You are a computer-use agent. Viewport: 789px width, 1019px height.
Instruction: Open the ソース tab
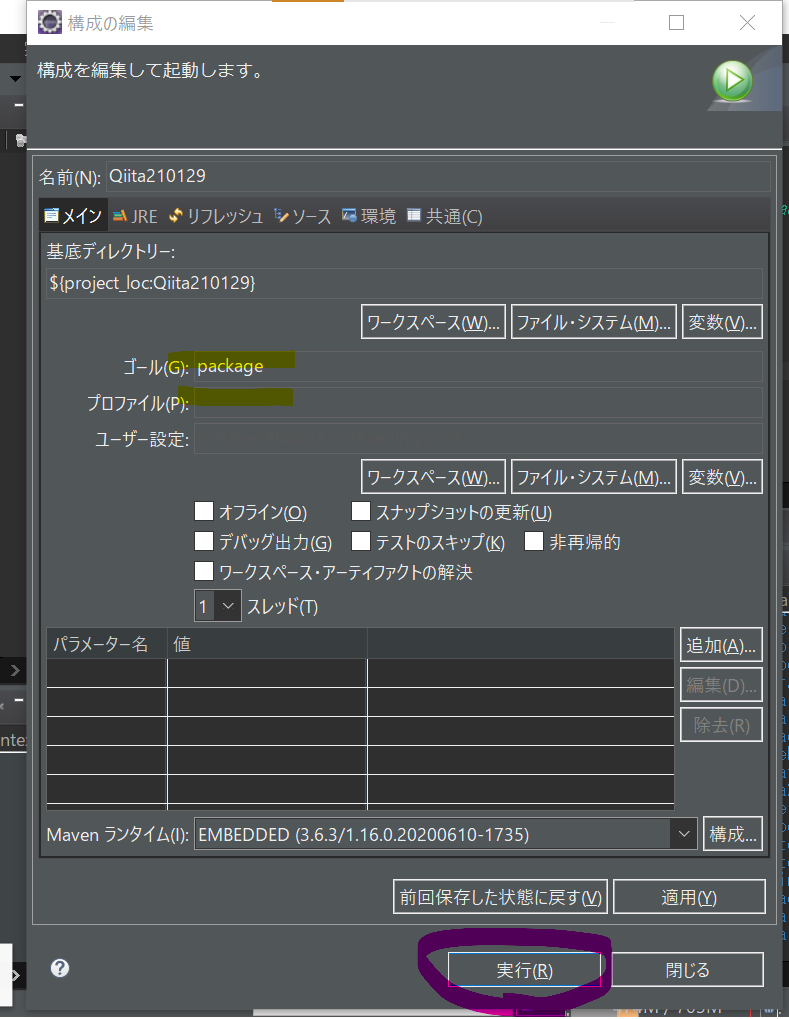click(x=302, y=216)
